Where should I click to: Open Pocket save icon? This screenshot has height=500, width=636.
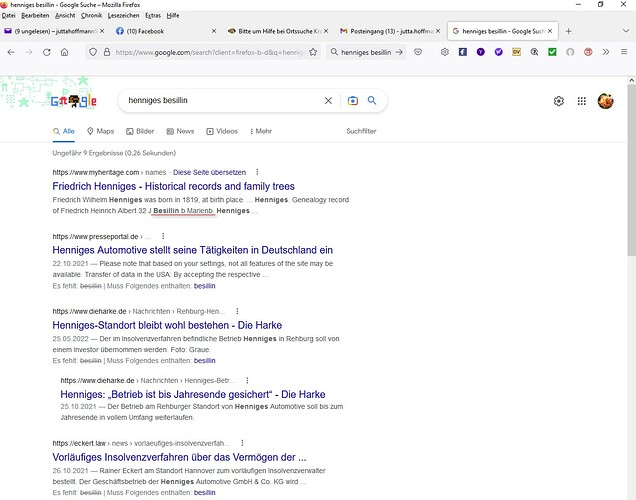point(418,52)
